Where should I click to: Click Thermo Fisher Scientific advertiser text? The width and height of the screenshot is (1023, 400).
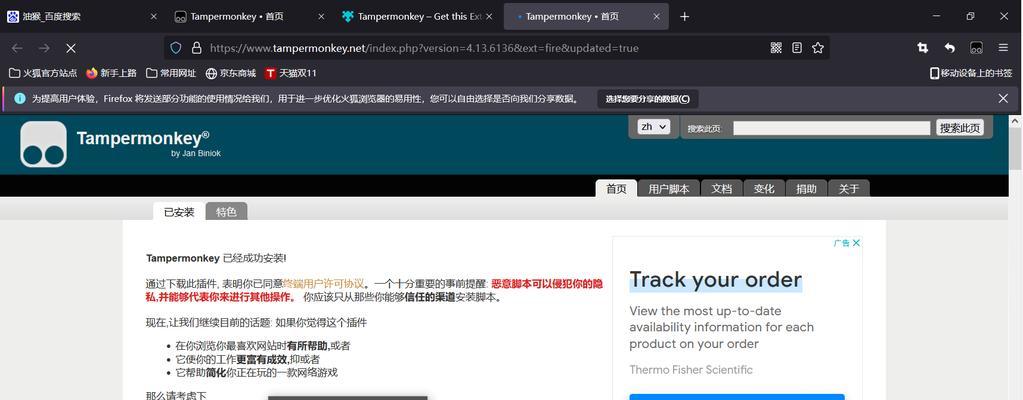point(691,370)
